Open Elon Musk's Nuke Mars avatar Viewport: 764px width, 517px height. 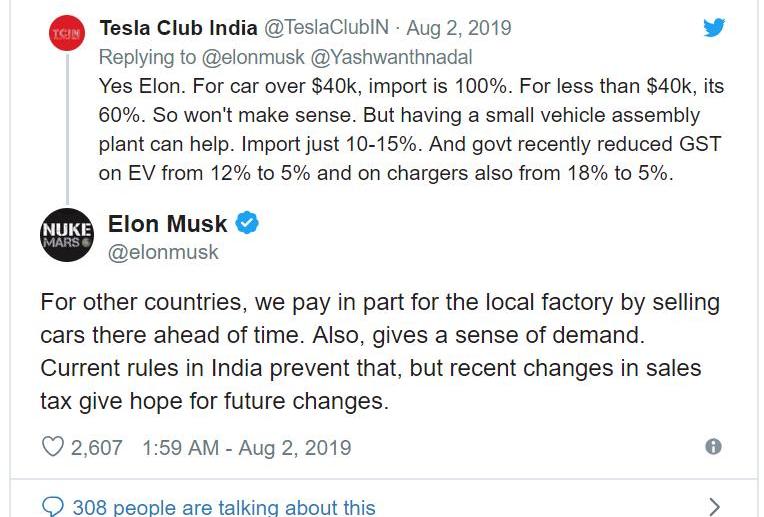(67, 235)
